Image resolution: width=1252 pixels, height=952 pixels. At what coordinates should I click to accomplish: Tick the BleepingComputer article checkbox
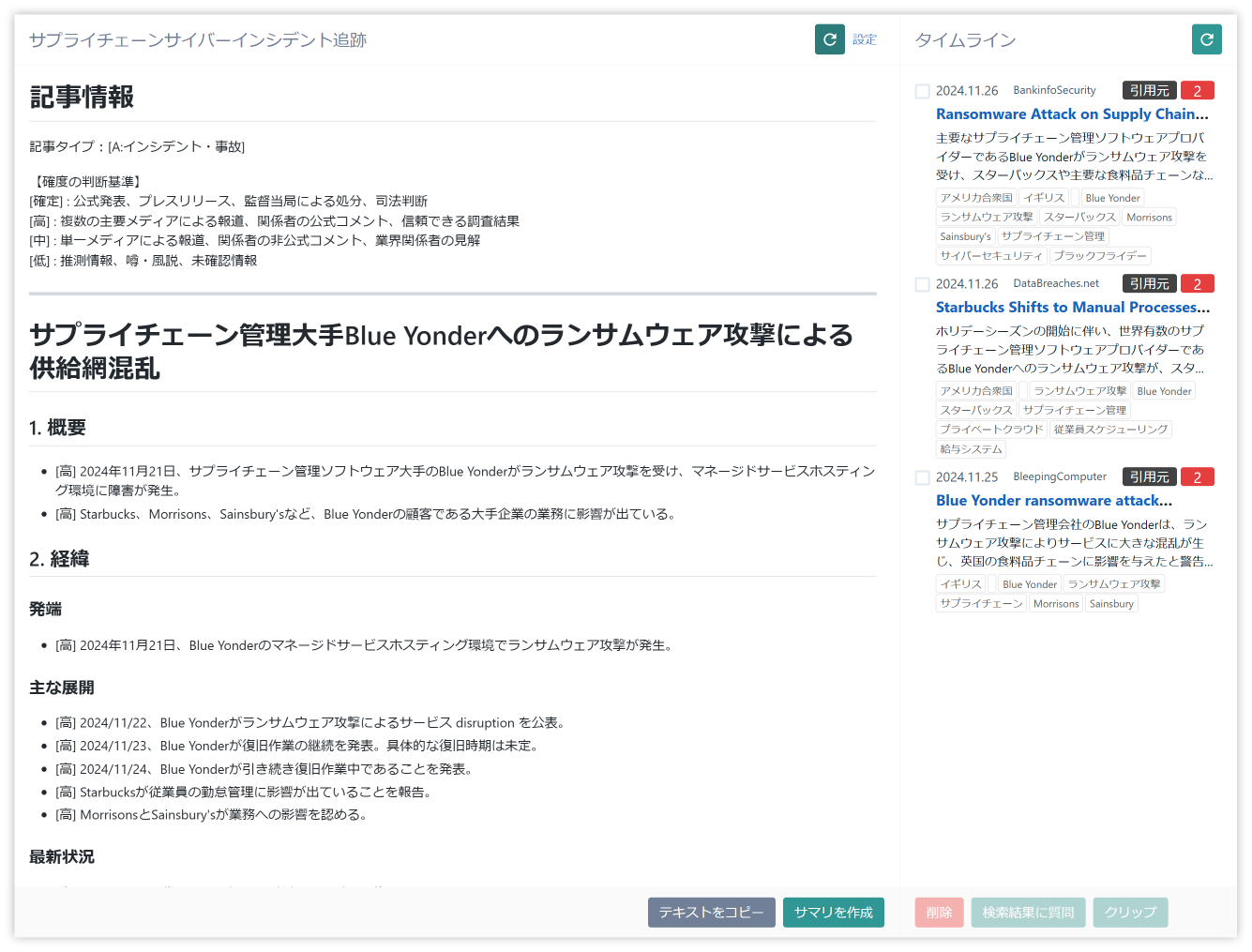[x=923, y=477]
